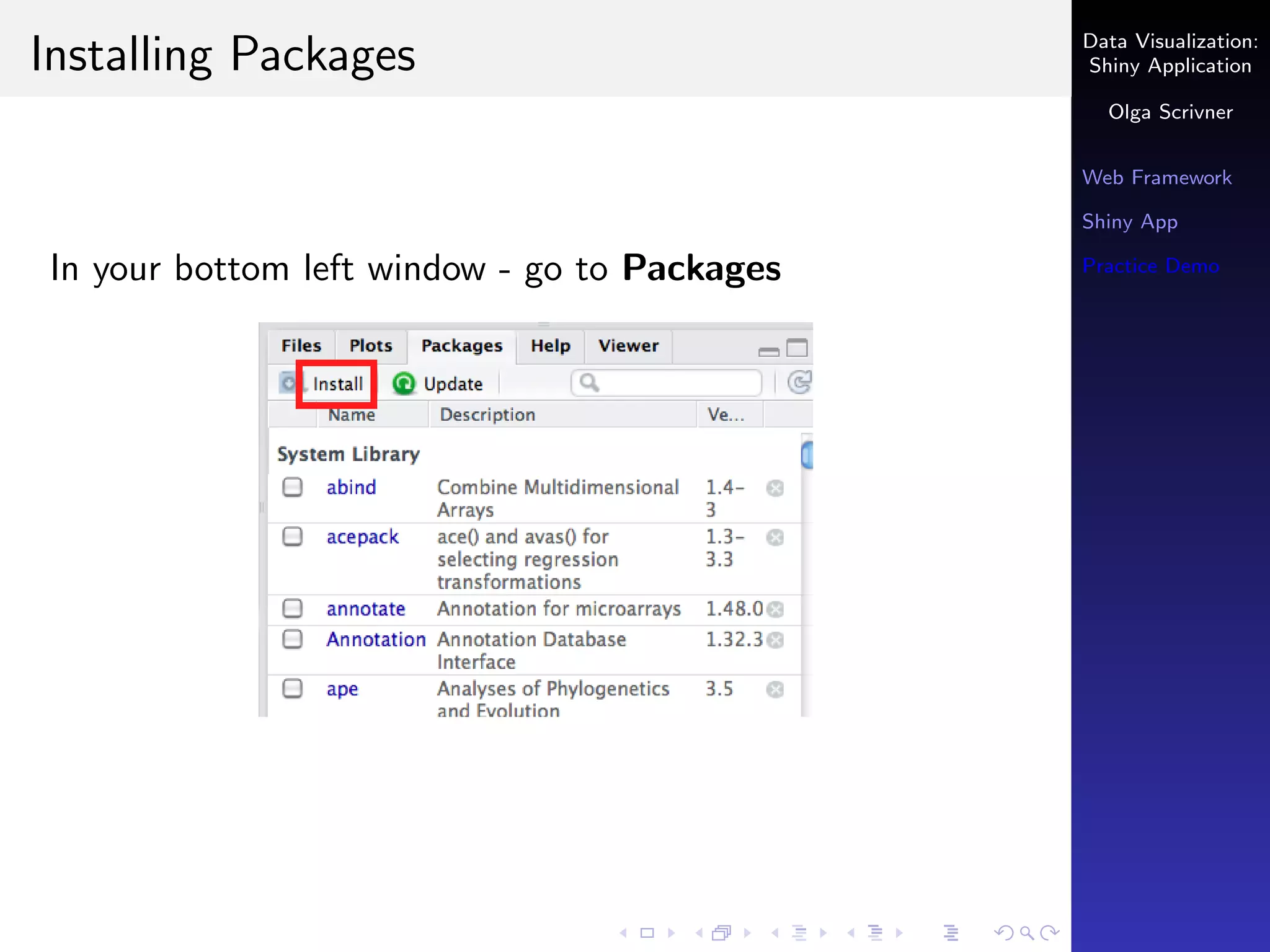Tick the ape package checkbox
Viewport: 1270px width, 952px height.
click(x=292, y=689)
